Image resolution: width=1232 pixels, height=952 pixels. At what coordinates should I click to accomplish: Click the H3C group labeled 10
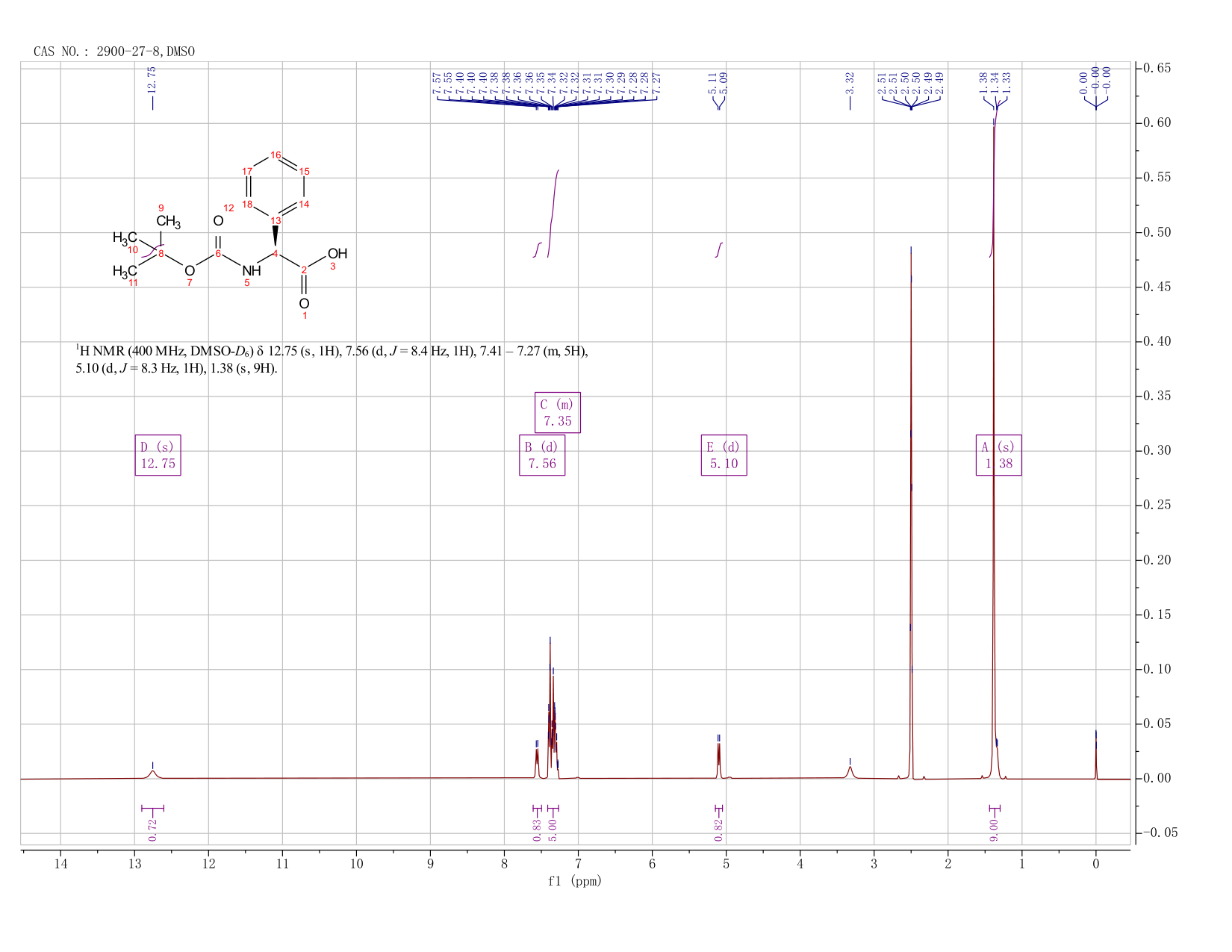pyautogui.click(x=125, y=238)
